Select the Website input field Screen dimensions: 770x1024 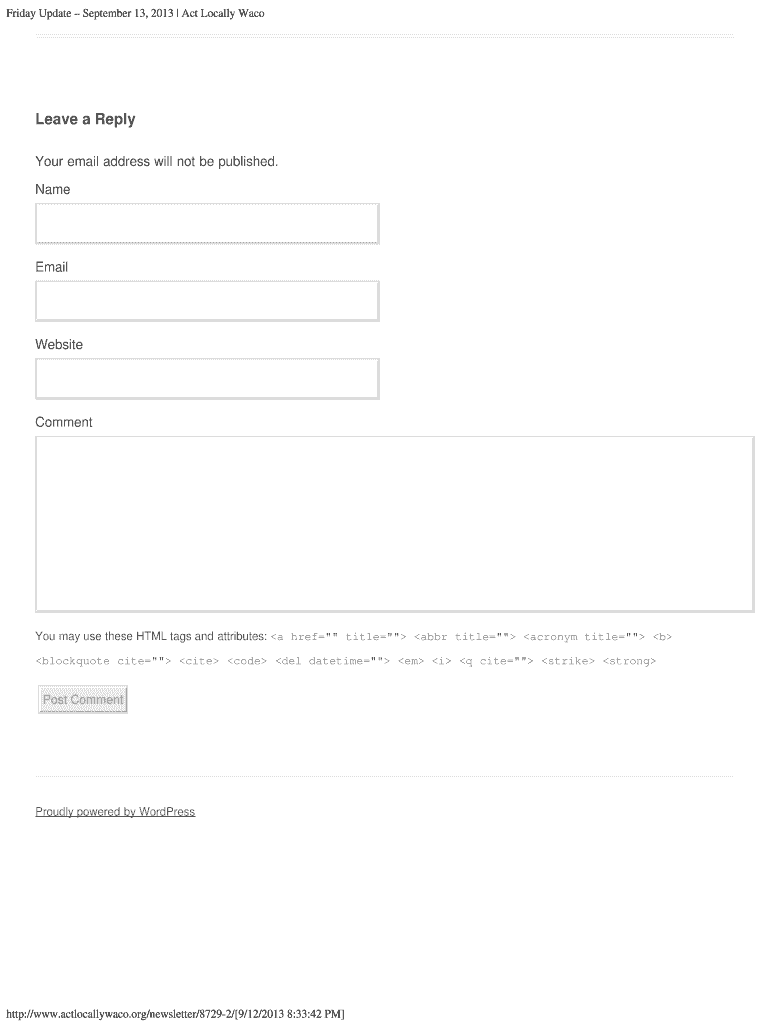(207, 379)
